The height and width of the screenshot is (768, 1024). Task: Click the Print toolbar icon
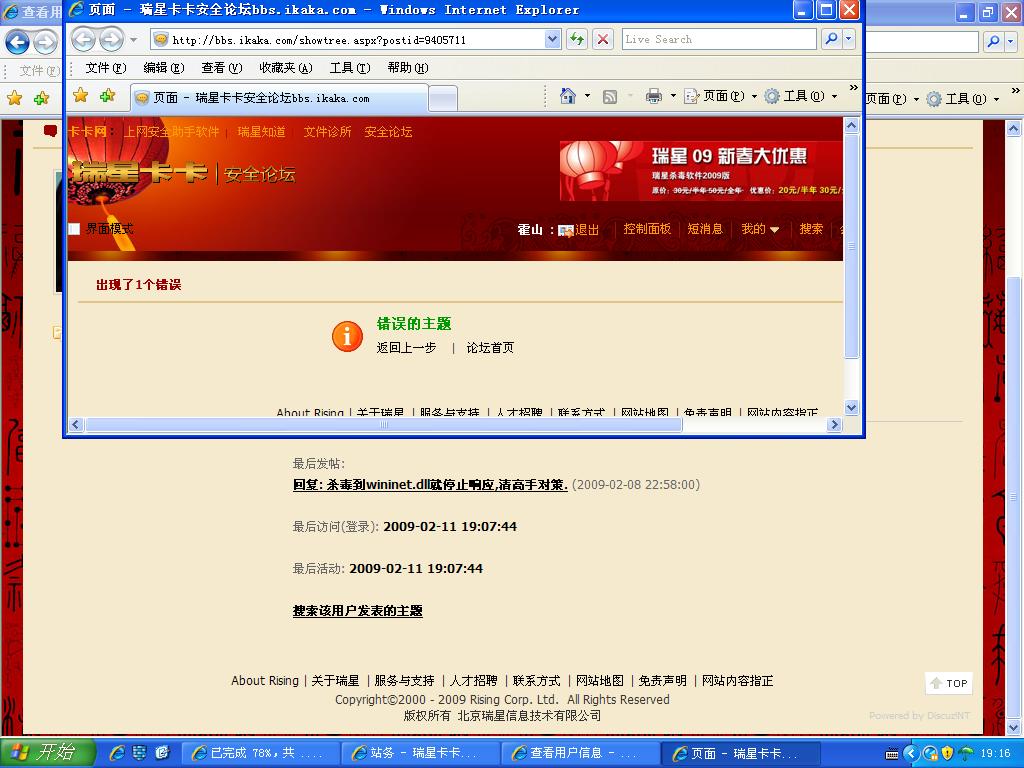point(653,97)
